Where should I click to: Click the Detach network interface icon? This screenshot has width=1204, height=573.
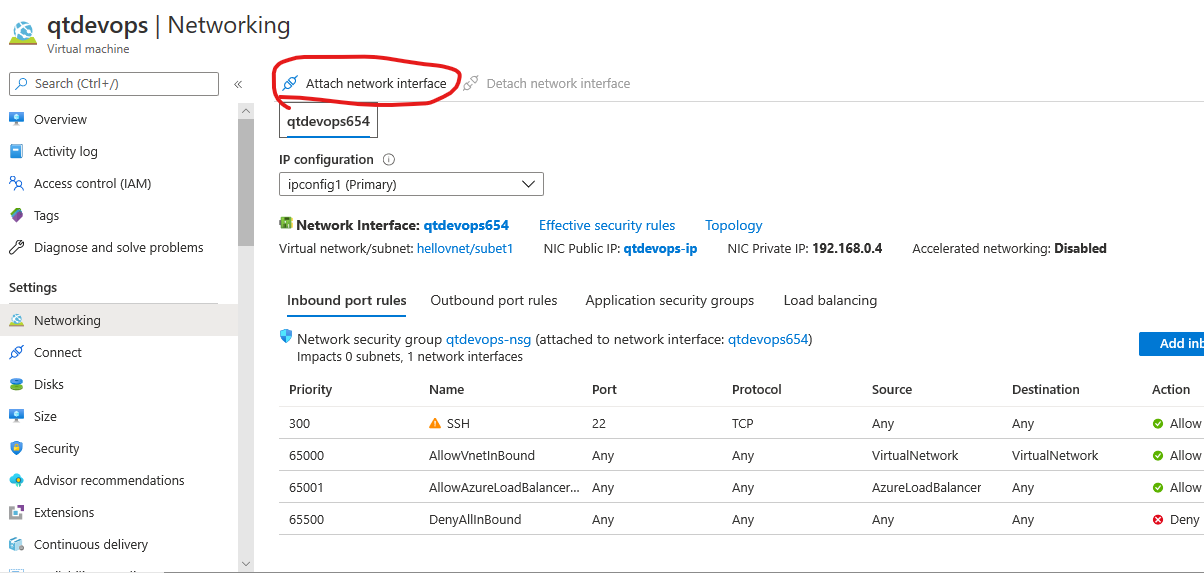pyautogui.click(x=470, y=83)
